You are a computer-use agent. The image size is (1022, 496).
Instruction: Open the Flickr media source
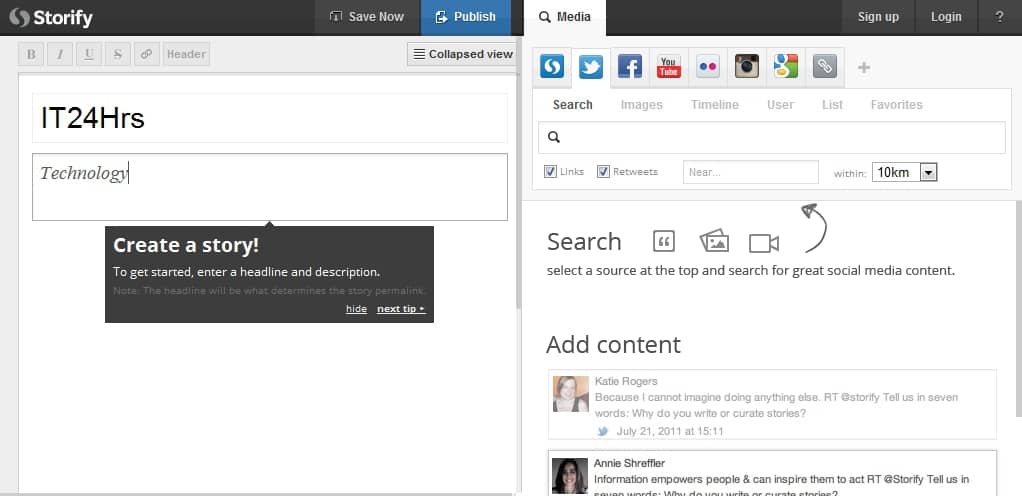pos(707,68)
